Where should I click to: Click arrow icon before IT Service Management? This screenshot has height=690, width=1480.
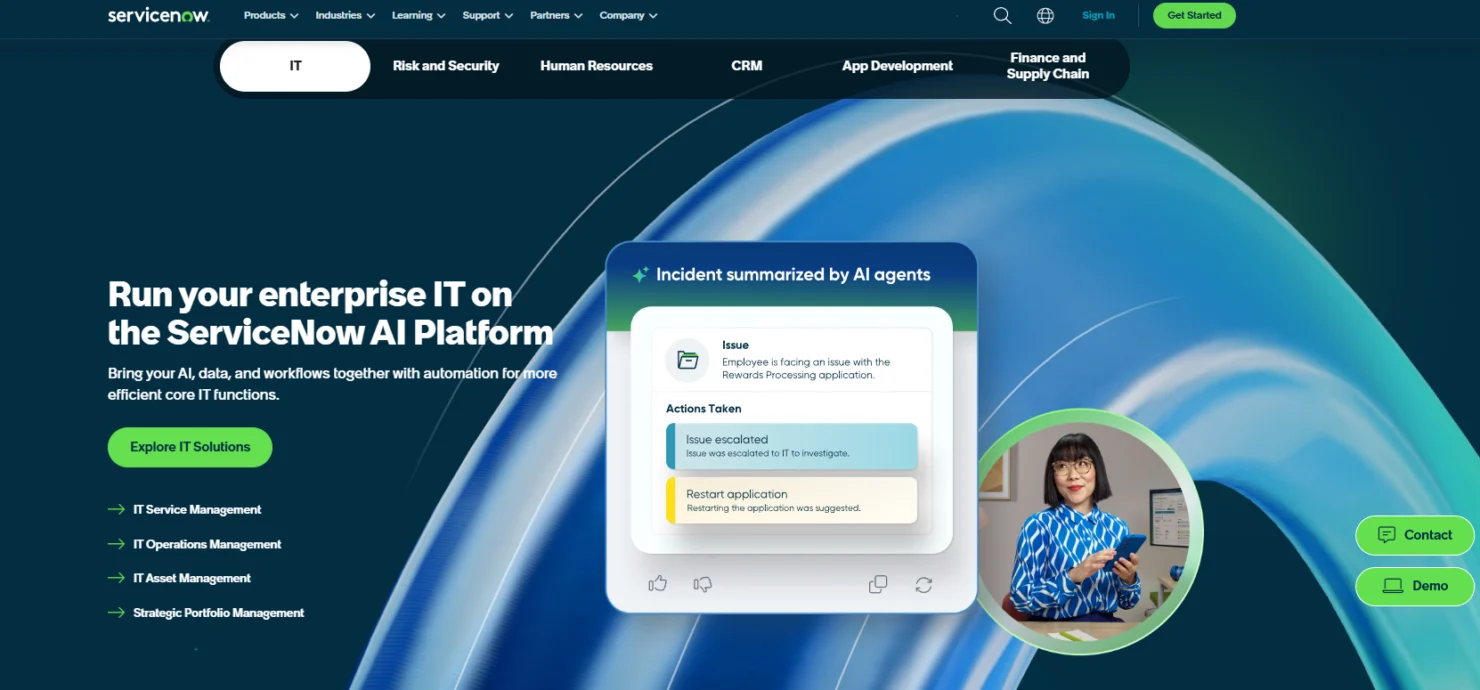click(x=116, y=509)
